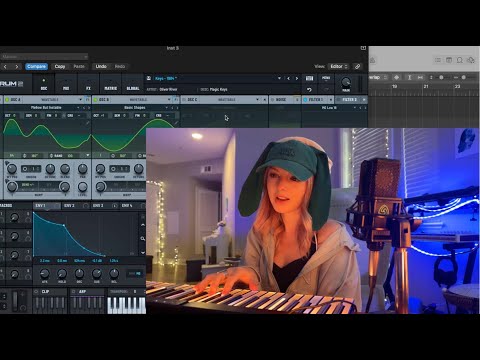This screenshot has height=360, width=480.
Task: Click the Undo button in plugin header
Action: pos(101,67)
